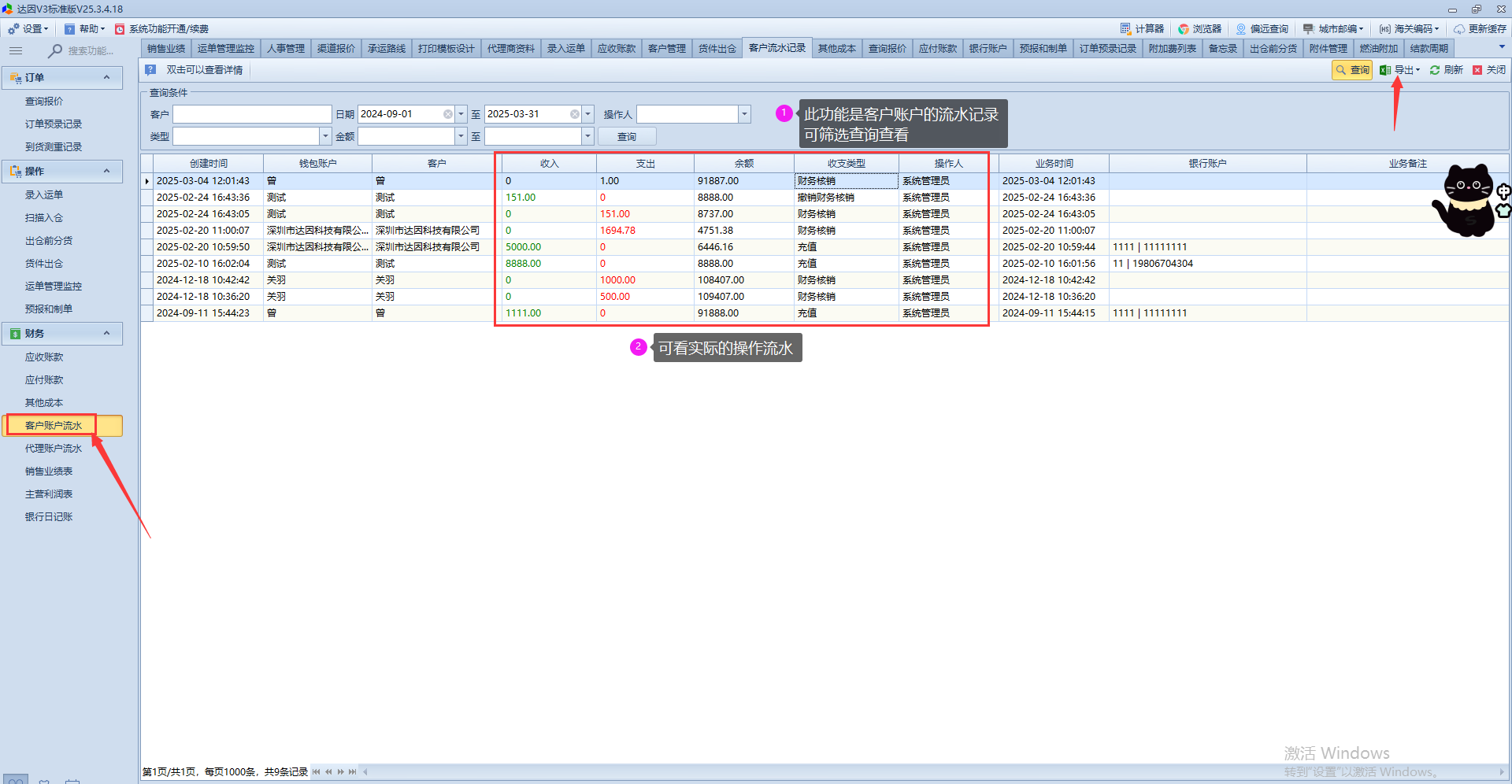This screenshot has height=784, width=1512.
Task: Open the 导出 export dropdown
Action: 1400,70
